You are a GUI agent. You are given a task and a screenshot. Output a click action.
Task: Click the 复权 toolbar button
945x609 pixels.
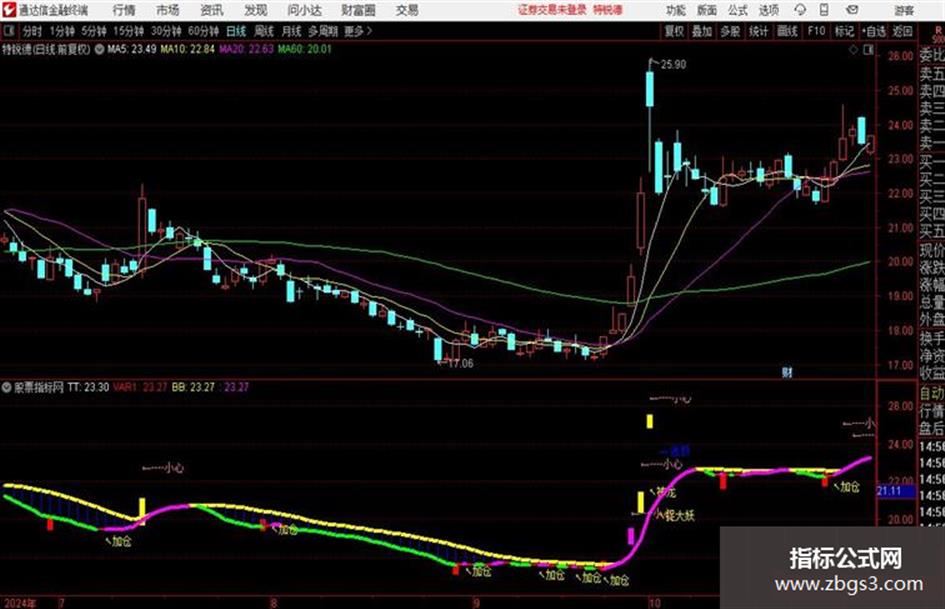coord(674,31)
